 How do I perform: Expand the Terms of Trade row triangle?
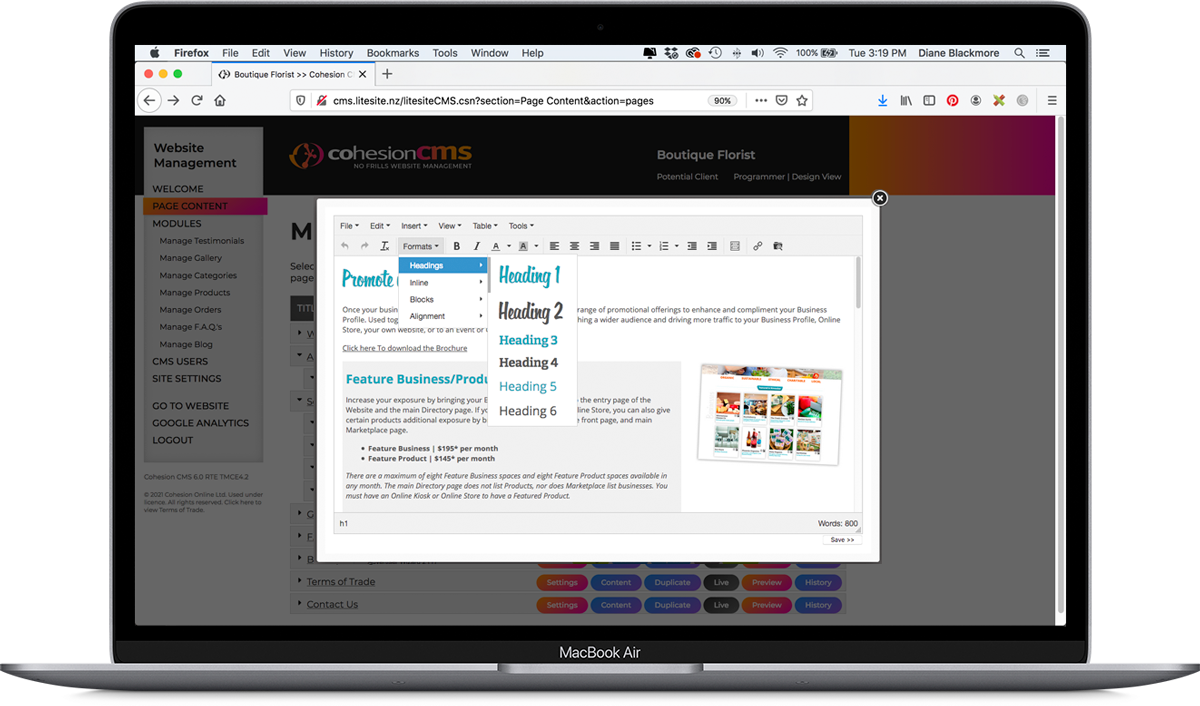point(299,582)
